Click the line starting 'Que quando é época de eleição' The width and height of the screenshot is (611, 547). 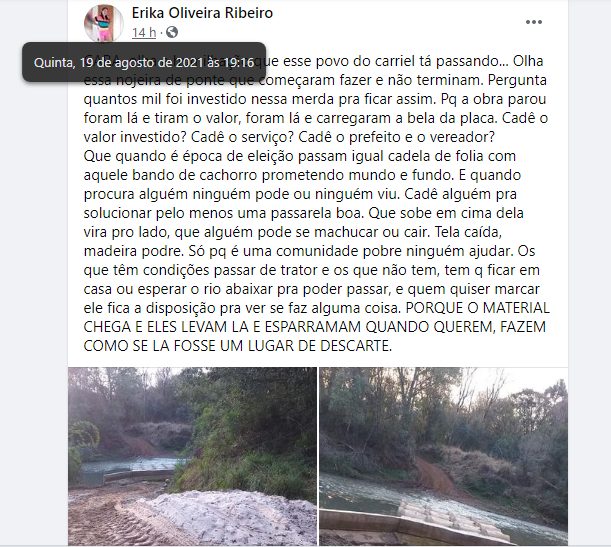pos(300,156)
